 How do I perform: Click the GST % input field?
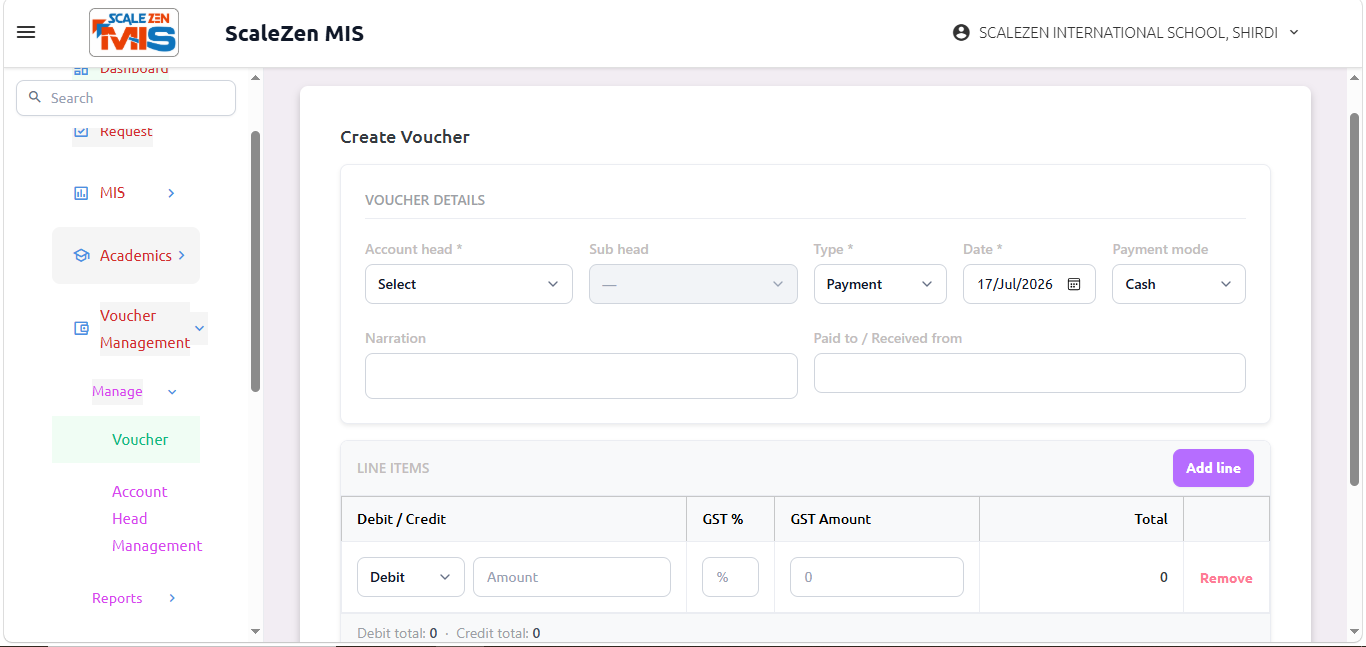click(730, 577)
